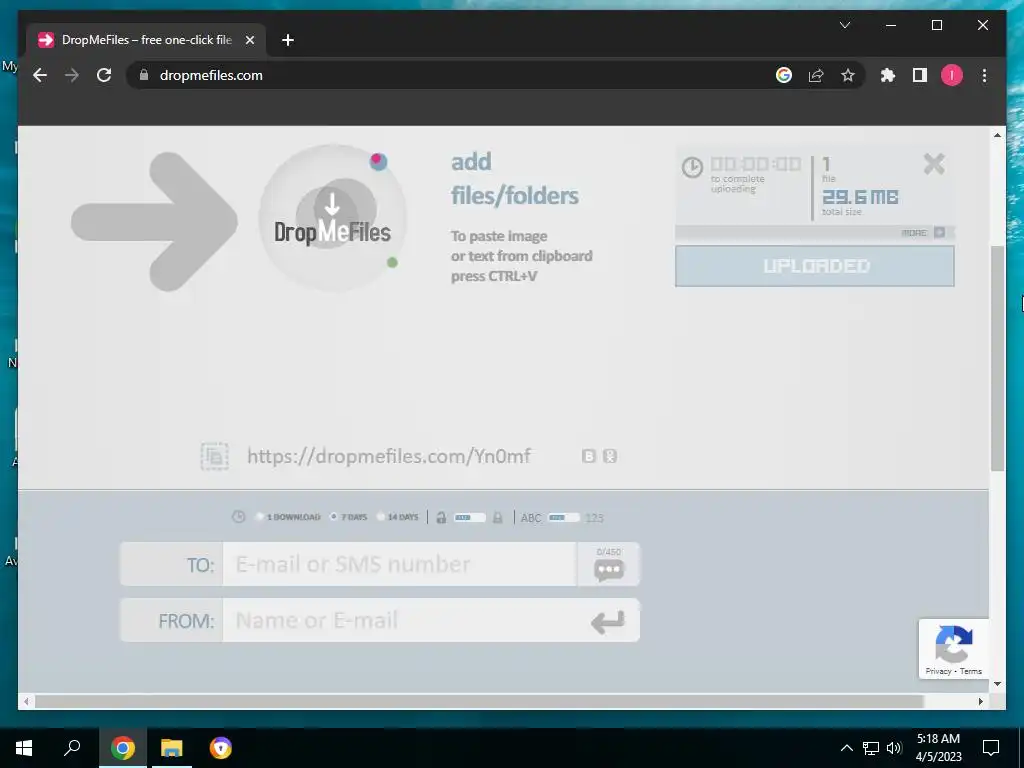View site info via the lock icon
This screenshot has height=768, width=1024.
pos(144,75)
